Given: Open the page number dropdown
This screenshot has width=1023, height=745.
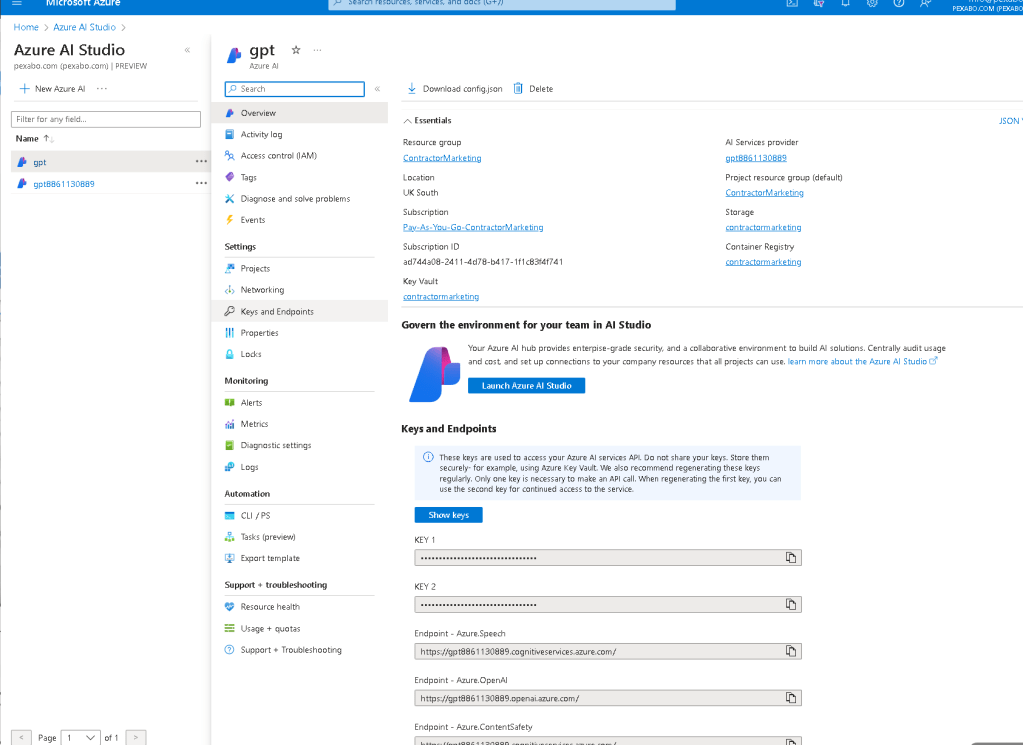Looking at the screenshot, I should pyautogui.click(x=81, y=738).
